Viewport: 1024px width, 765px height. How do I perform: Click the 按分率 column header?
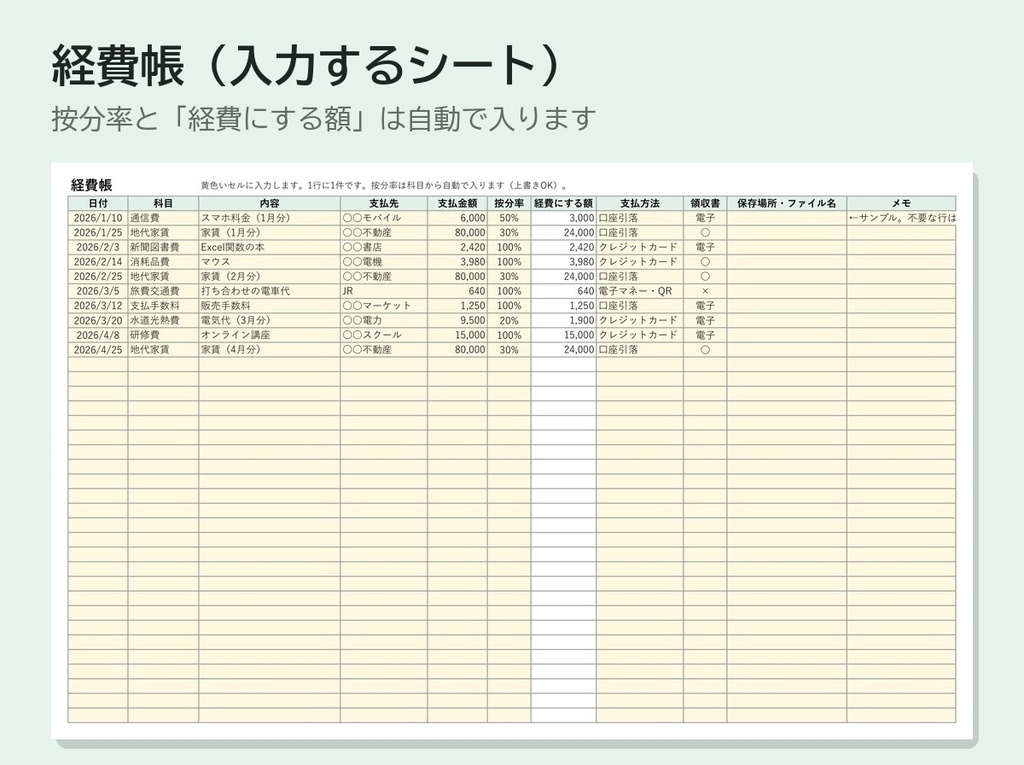509,203
